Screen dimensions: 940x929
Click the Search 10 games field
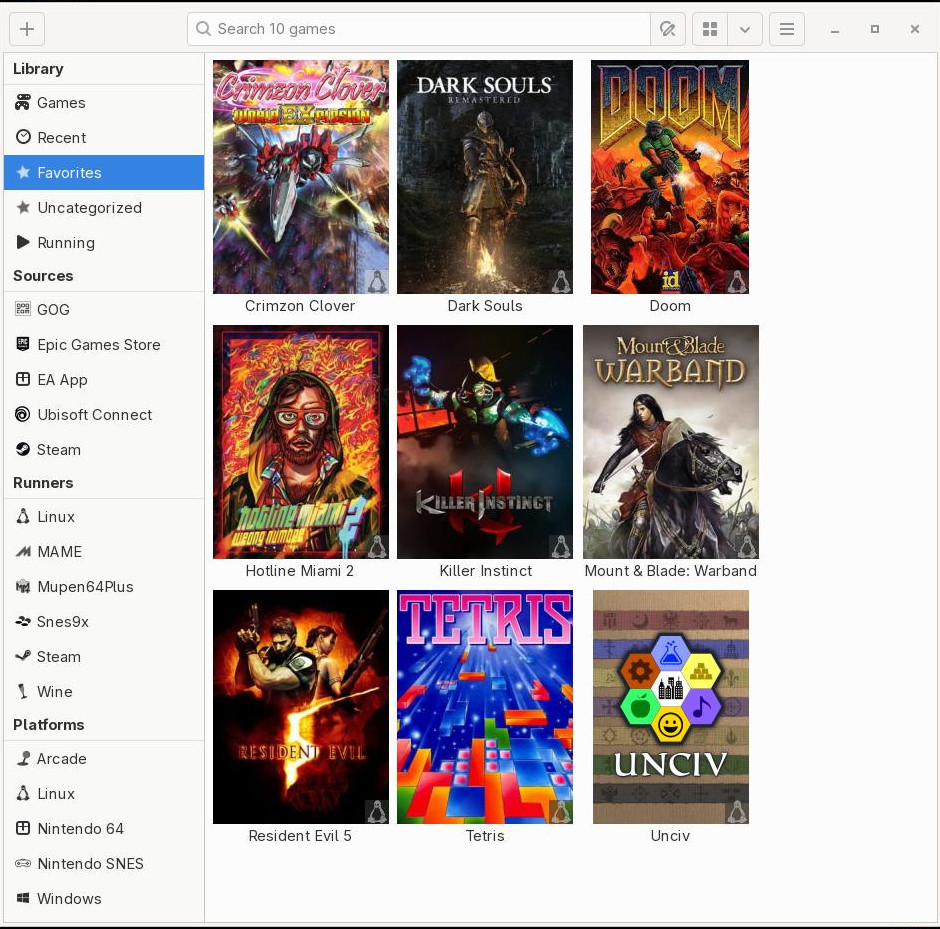(x=418, y=29)
